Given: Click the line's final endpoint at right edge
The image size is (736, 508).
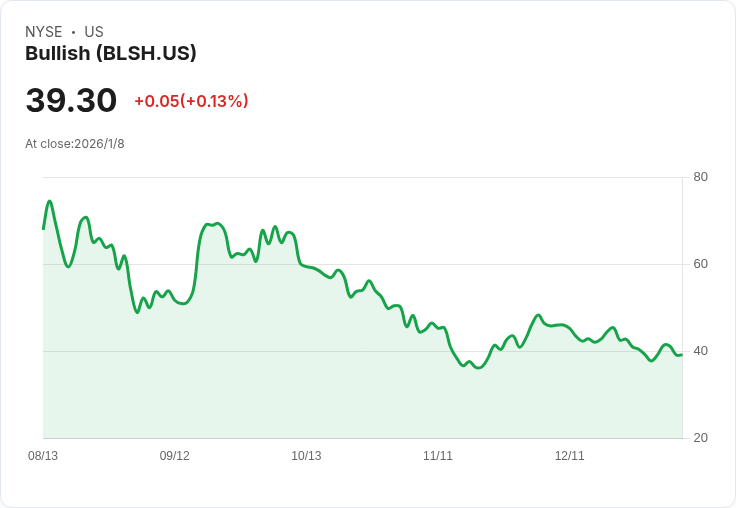Looking at the screenshot, I should click(682, 355).
